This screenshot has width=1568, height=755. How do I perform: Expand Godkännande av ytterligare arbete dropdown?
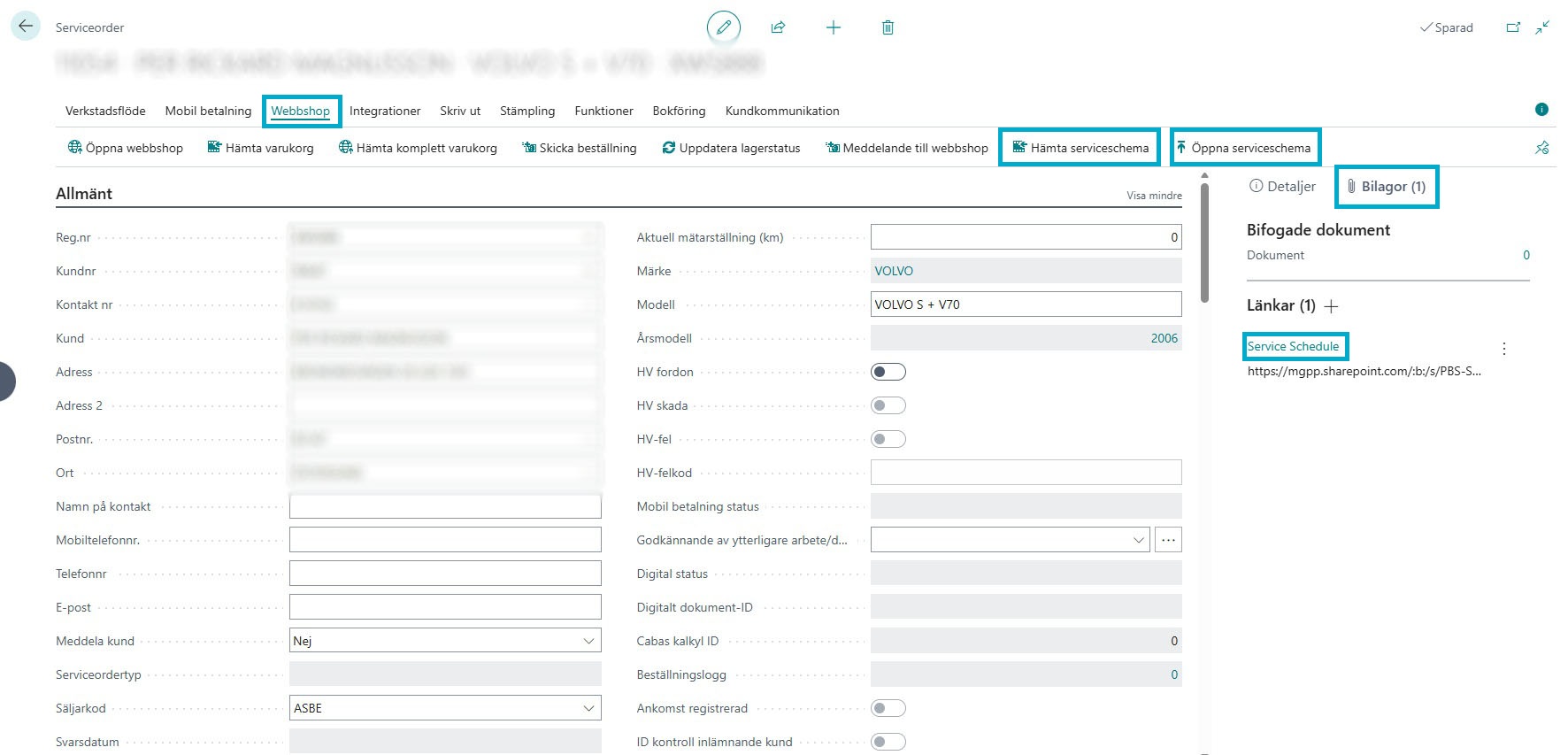point(1139,540)
